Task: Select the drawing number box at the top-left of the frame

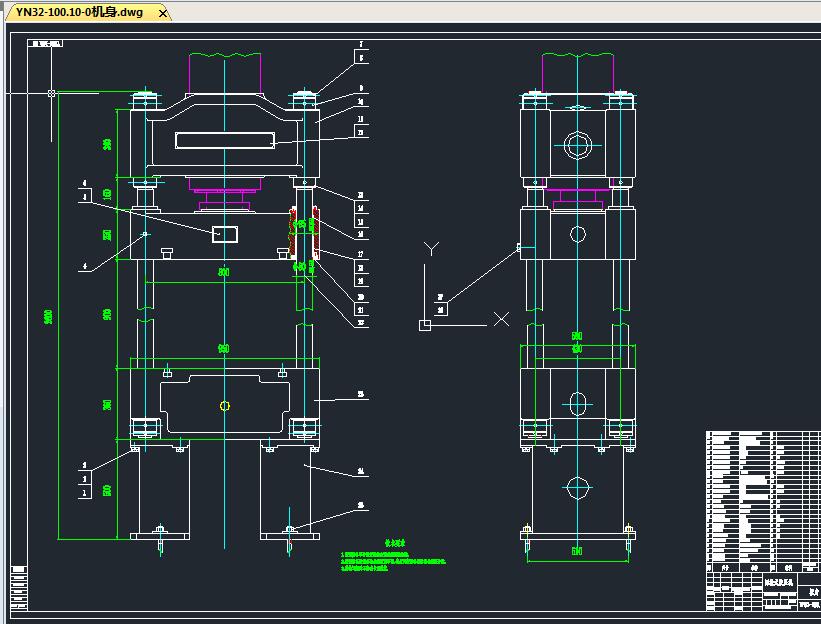Action: click(46, 43)
